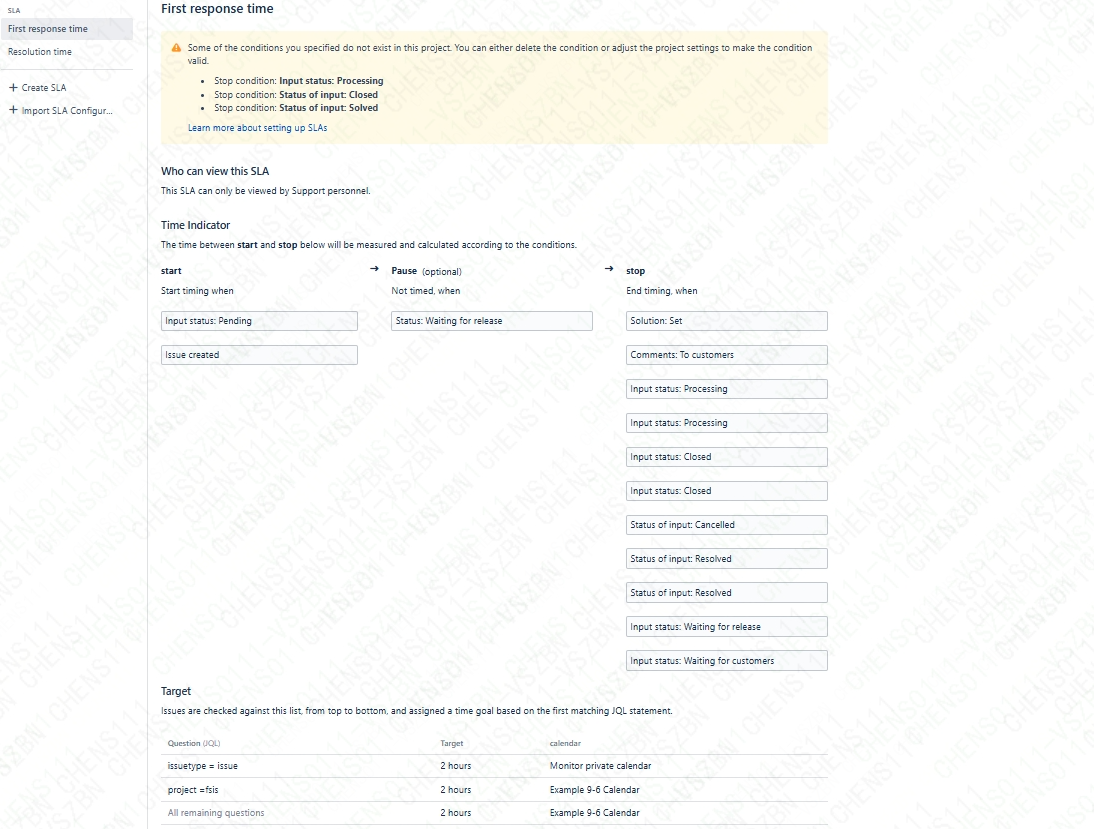Click the Target column header in table
The image size is (1094, 829).
(x=451, y=743)
